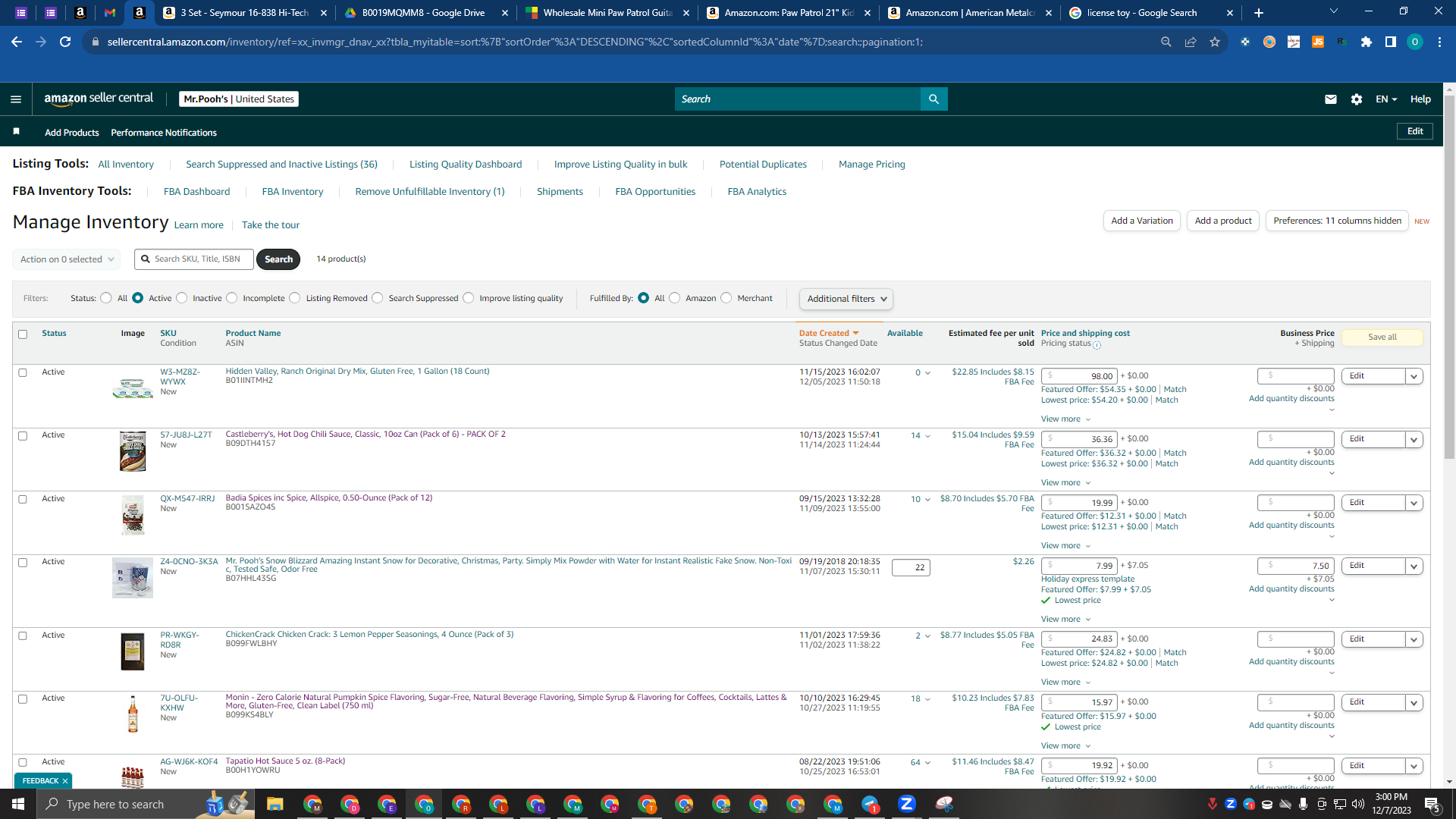Open the Windows notification center
The image size is (1456, 819).
click(1432, 805)
